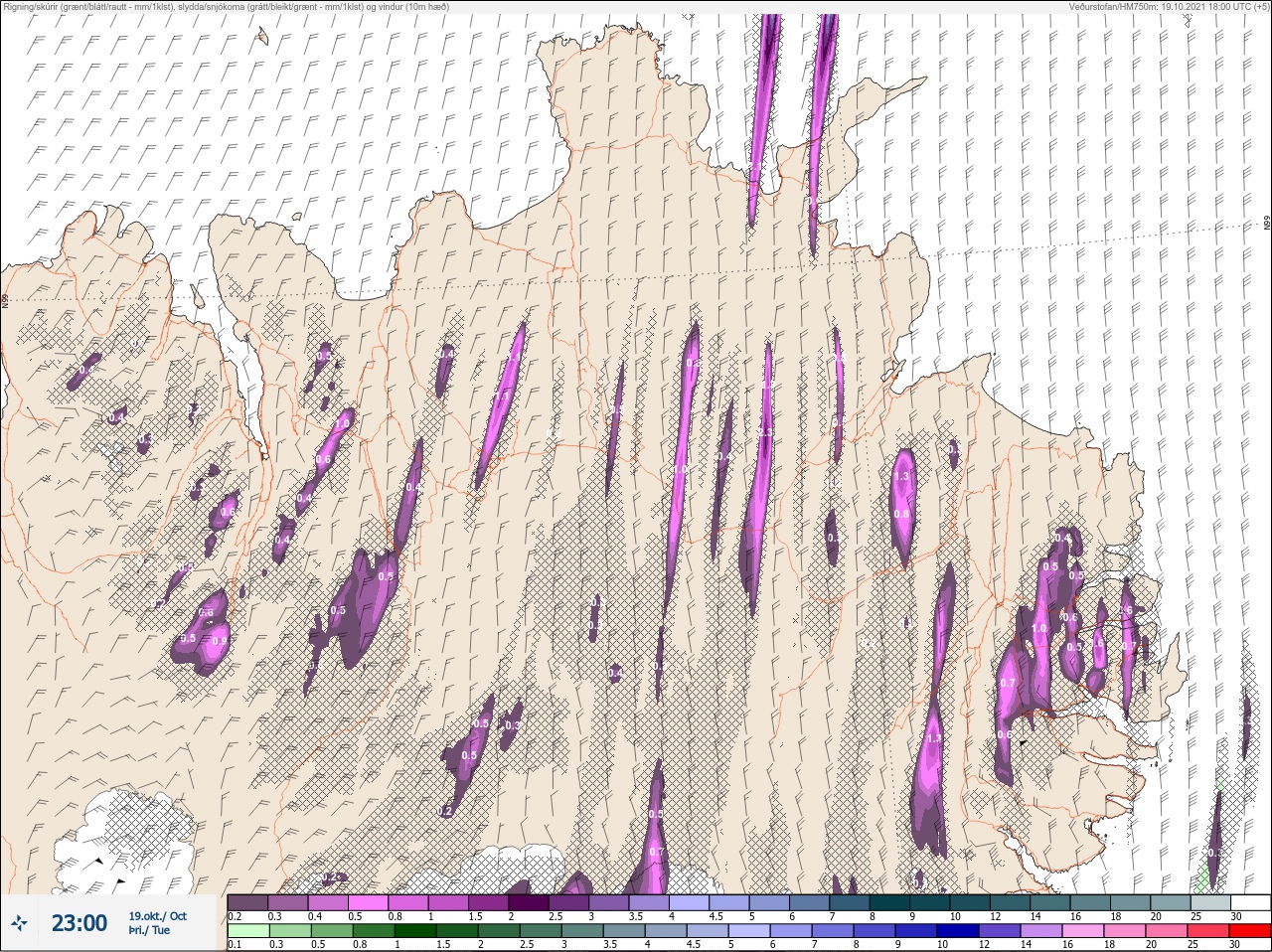Pick the red swatch ending the lower legend row

(1251, 931)
